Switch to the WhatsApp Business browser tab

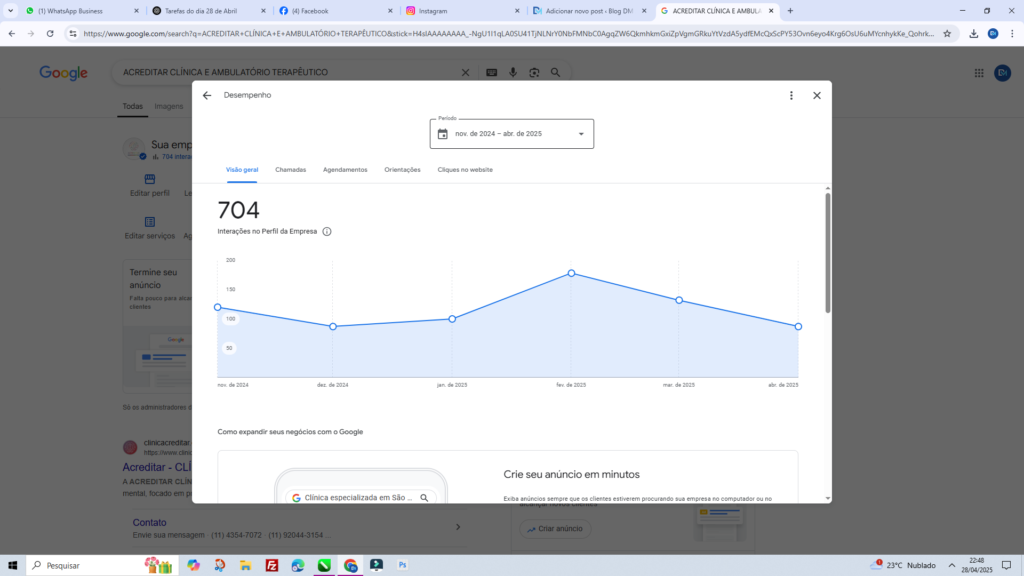coord(82,11)
